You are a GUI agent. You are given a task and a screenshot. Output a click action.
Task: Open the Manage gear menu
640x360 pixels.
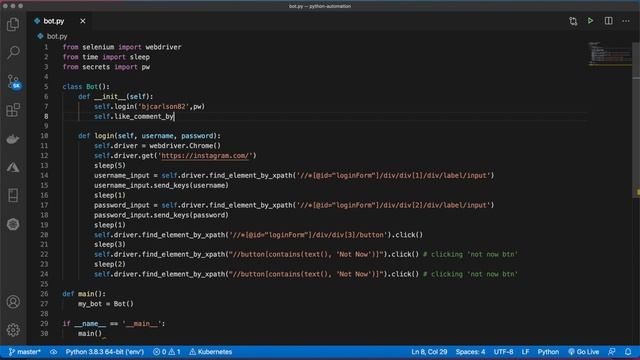pyautogui.click(x=13, y=329)
